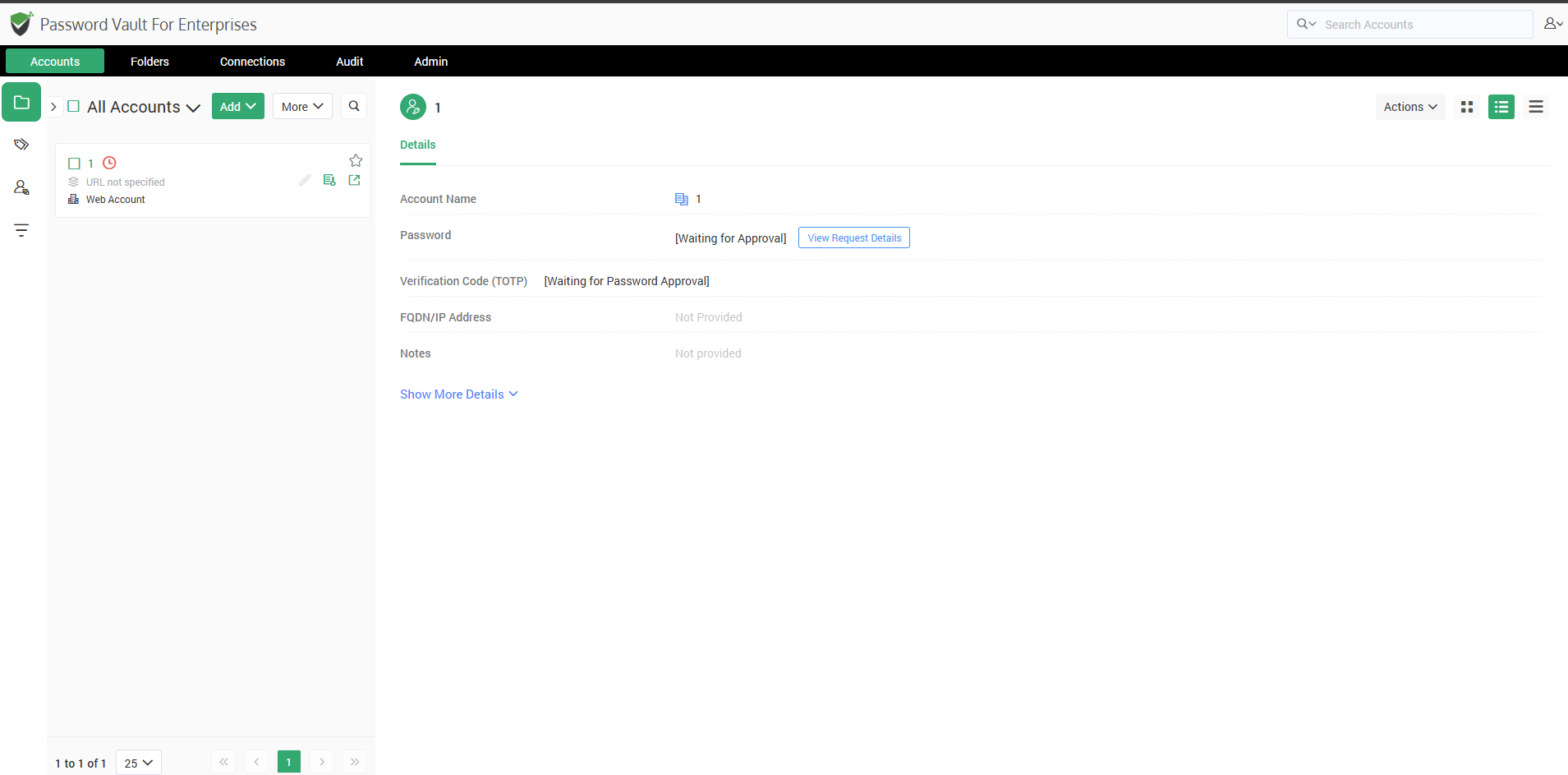1568x775 pixels.
Task: Open the search type dropdown arrow
Action: [x=1313, y=24]
